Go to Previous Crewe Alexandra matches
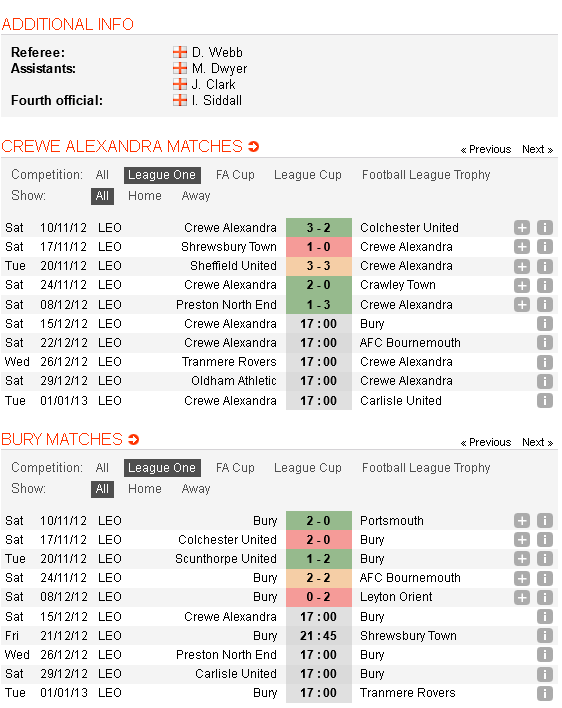The width and height of the screenshot is (562, 708). (x=486, y=149)
